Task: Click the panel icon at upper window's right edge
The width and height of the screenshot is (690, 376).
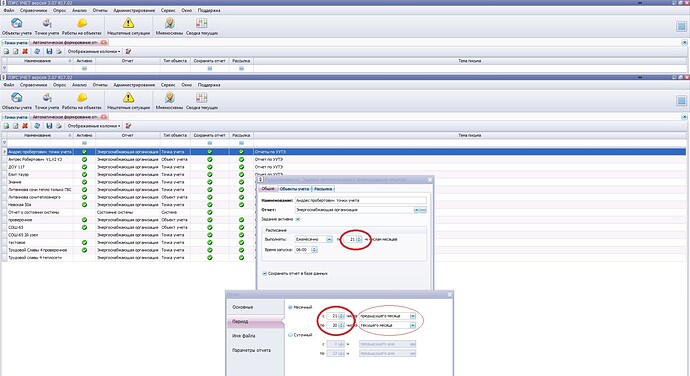Action: click(681, 26)
